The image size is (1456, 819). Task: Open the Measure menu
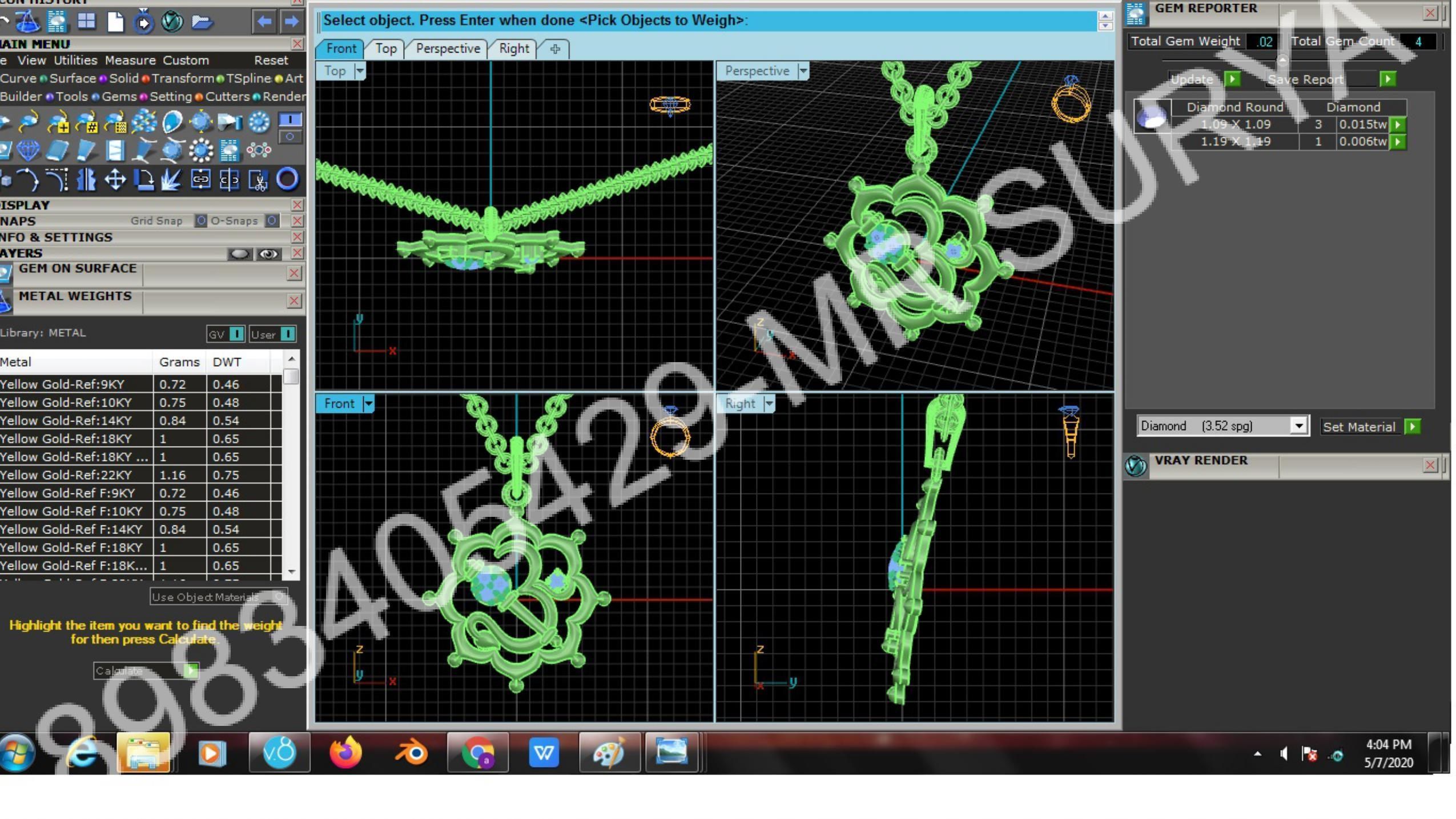coord(130,61)
